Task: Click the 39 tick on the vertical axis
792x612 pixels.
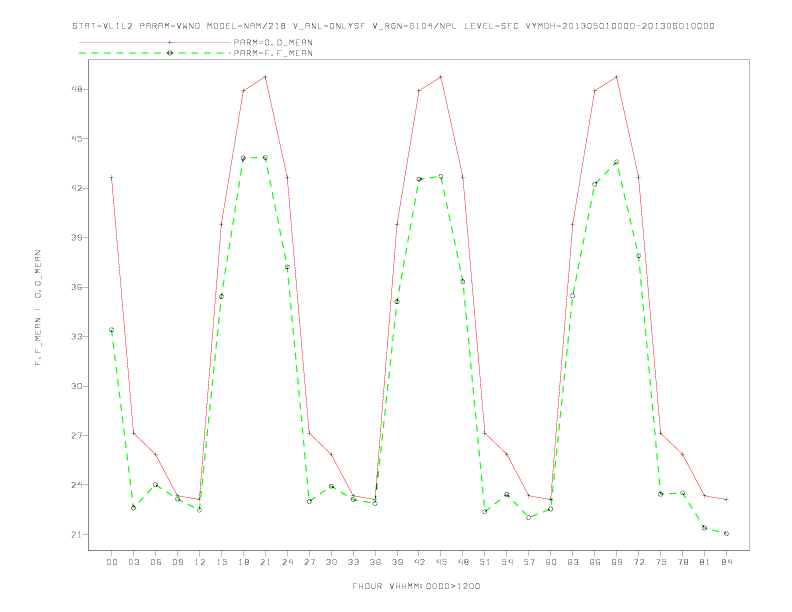Action: 79,238
